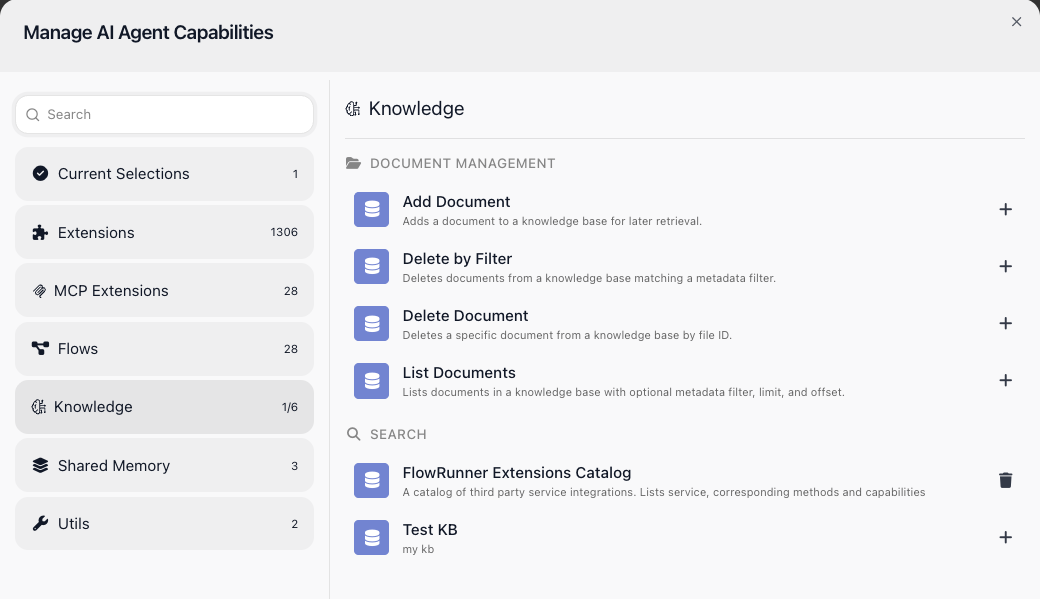1040x599 pixels.
Task: Click the Knowledge panel heading
Action: (416, 109)
